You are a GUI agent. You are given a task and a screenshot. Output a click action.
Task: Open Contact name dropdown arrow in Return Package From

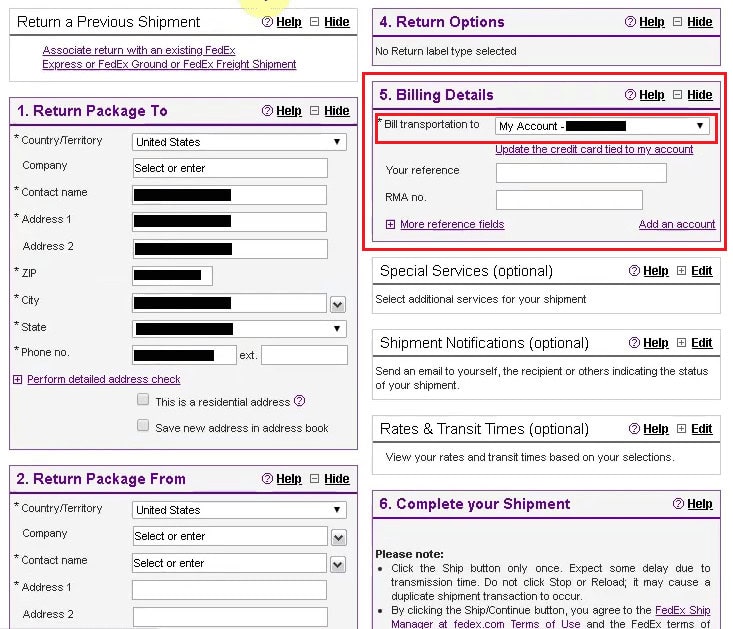(338, 565)
